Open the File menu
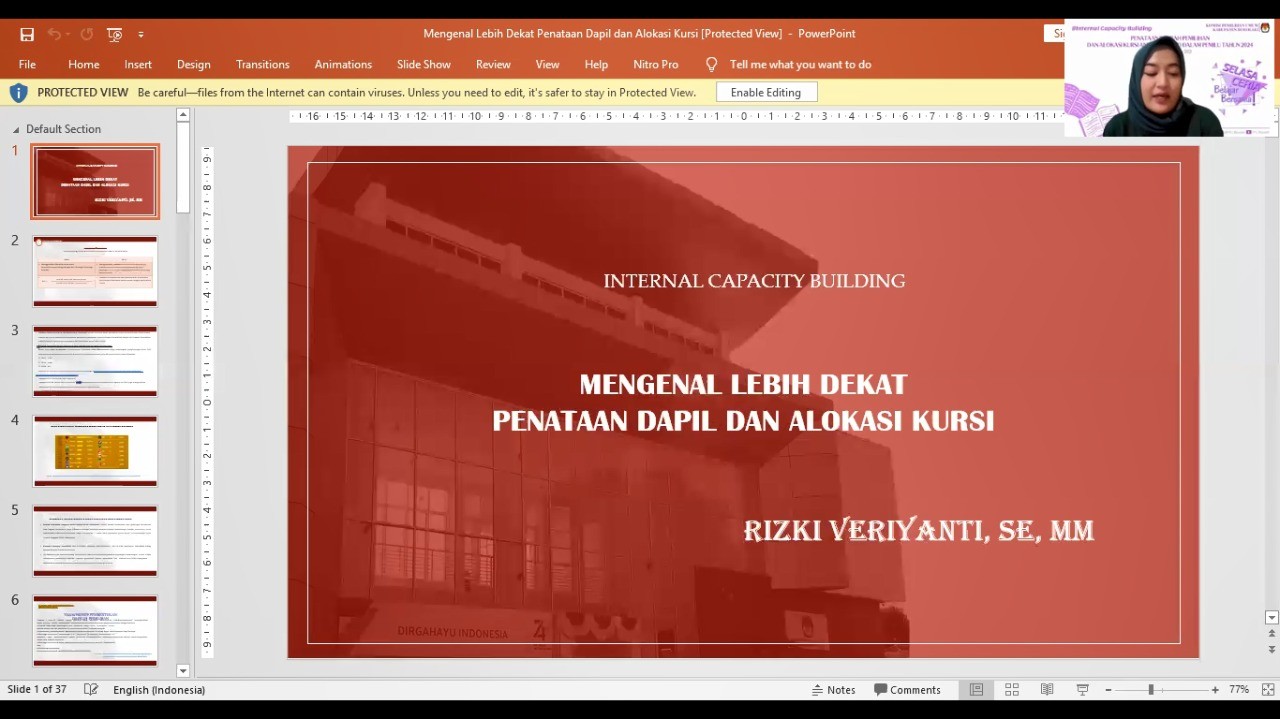1280x719 pixels. tap(27, 64)
